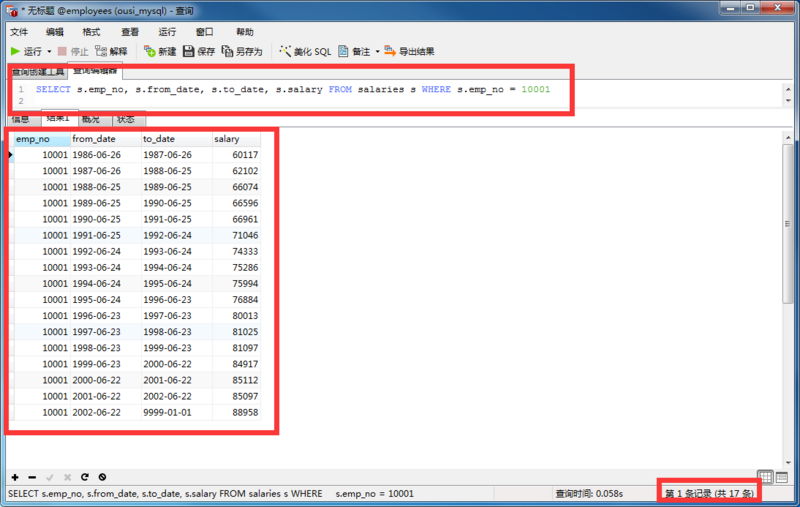The height and width of the screenshot is (507, 800).
Task: Click the Explain (解释) query icon
Action: (102, 51)
